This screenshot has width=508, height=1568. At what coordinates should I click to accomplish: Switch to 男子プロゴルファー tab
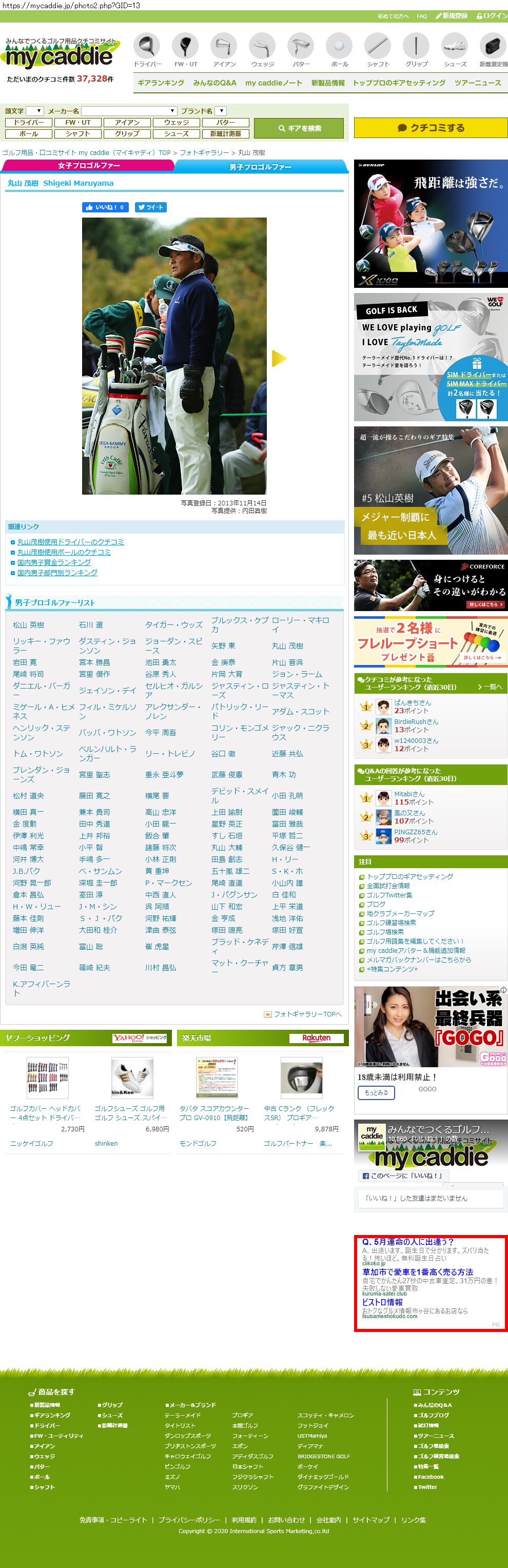260,167
